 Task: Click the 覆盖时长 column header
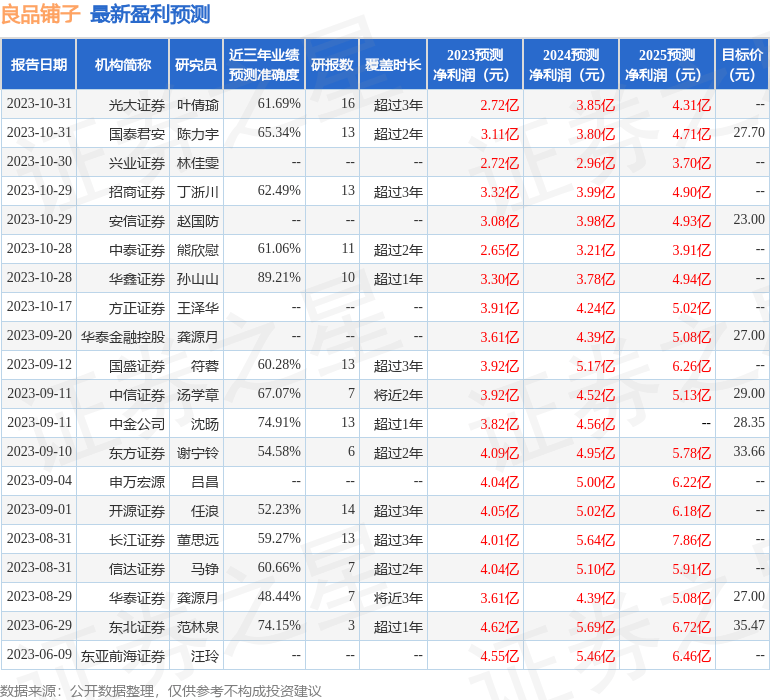click(393, 64)
